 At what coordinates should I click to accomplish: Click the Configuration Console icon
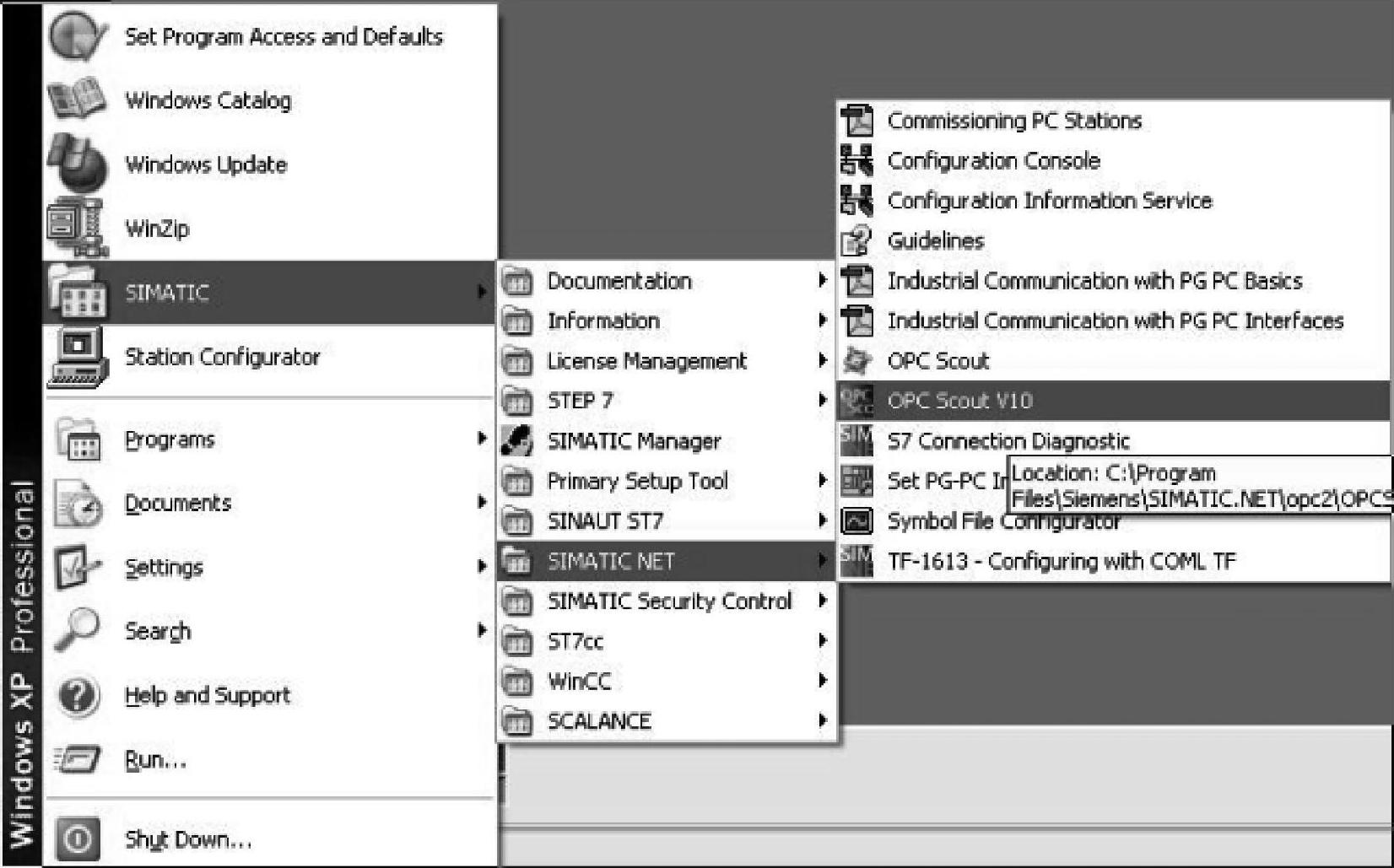(x=857, y=160)
